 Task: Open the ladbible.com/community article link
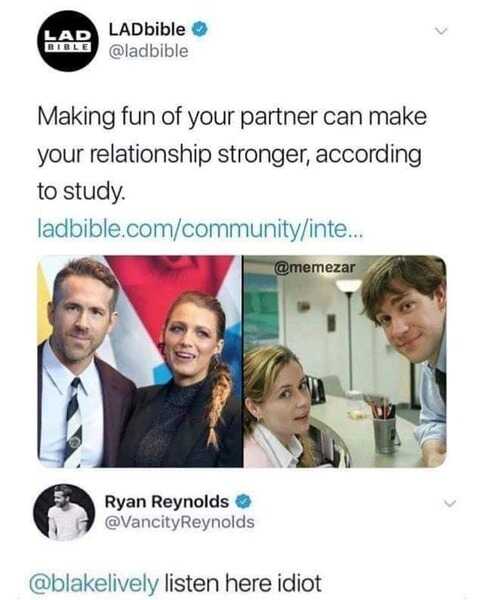(199, 228)
